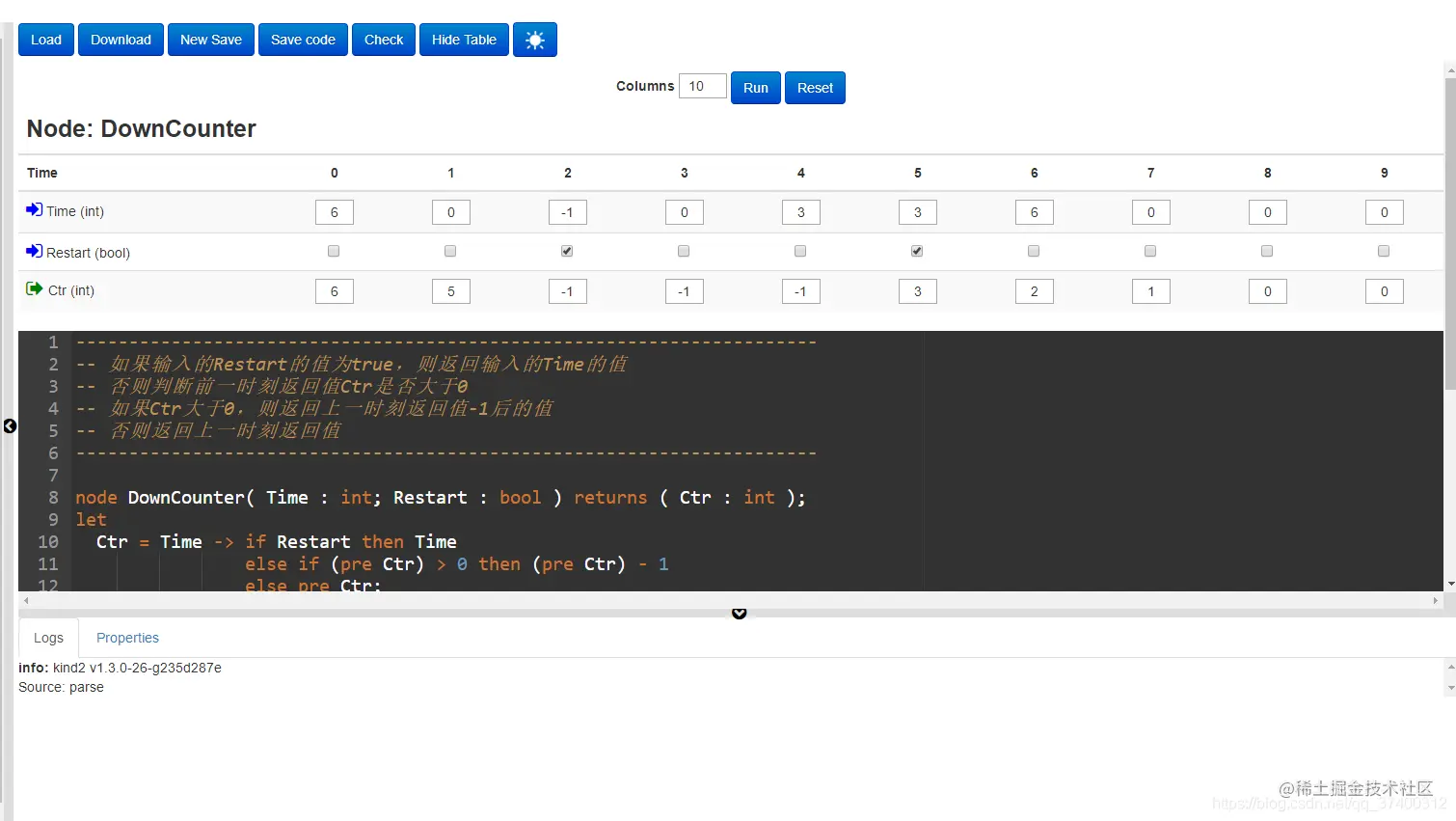Load a file with the Load button
Viewport: 1456px width, 821px height.
[x=46, y=40]
